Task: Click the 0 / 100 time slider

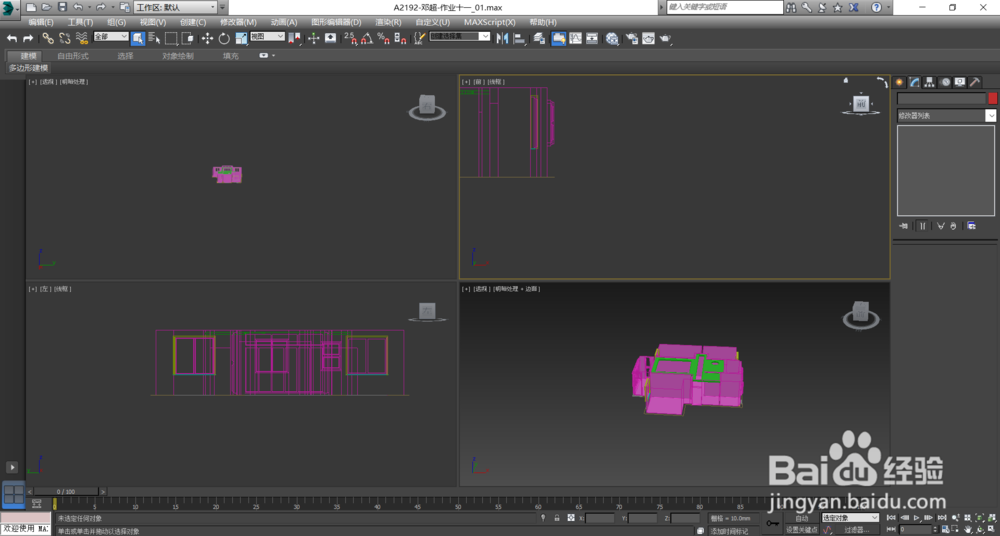Action: point(66,491)
